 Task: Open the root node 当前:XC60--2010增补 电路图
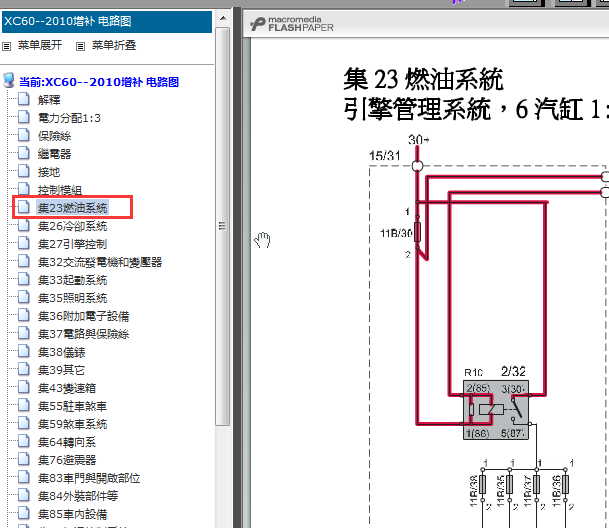99,82
